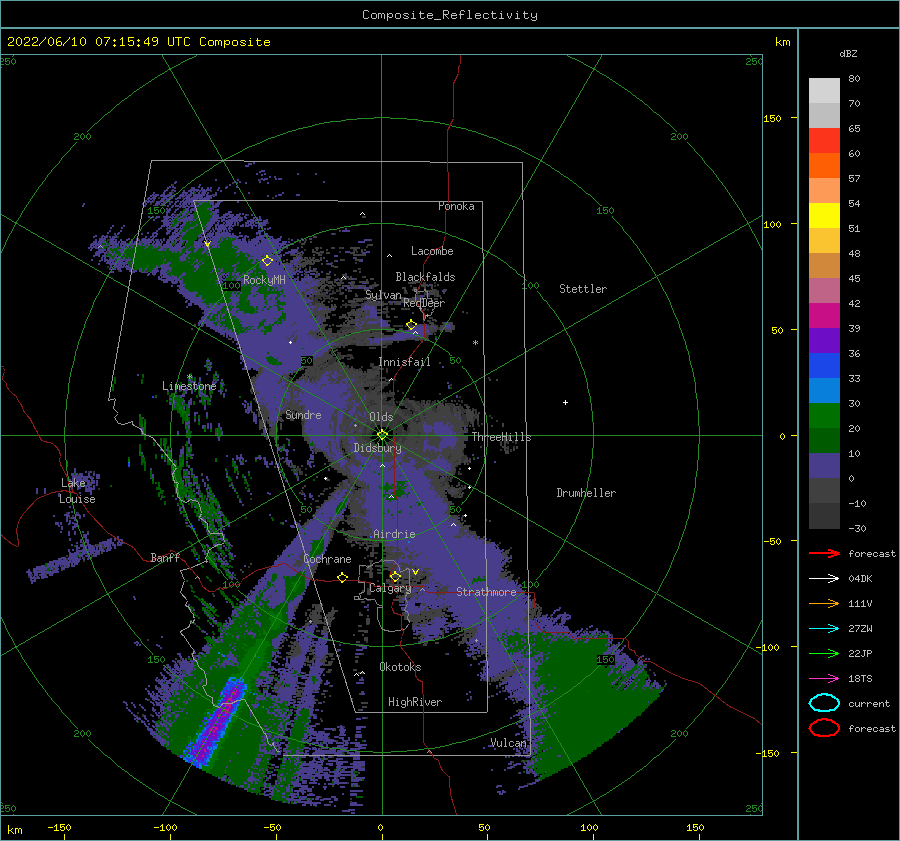The height and width of the screenshot is (841, 900).
Task: Click the yellow diamond marker near Cochrane
Action: (342, 577)
